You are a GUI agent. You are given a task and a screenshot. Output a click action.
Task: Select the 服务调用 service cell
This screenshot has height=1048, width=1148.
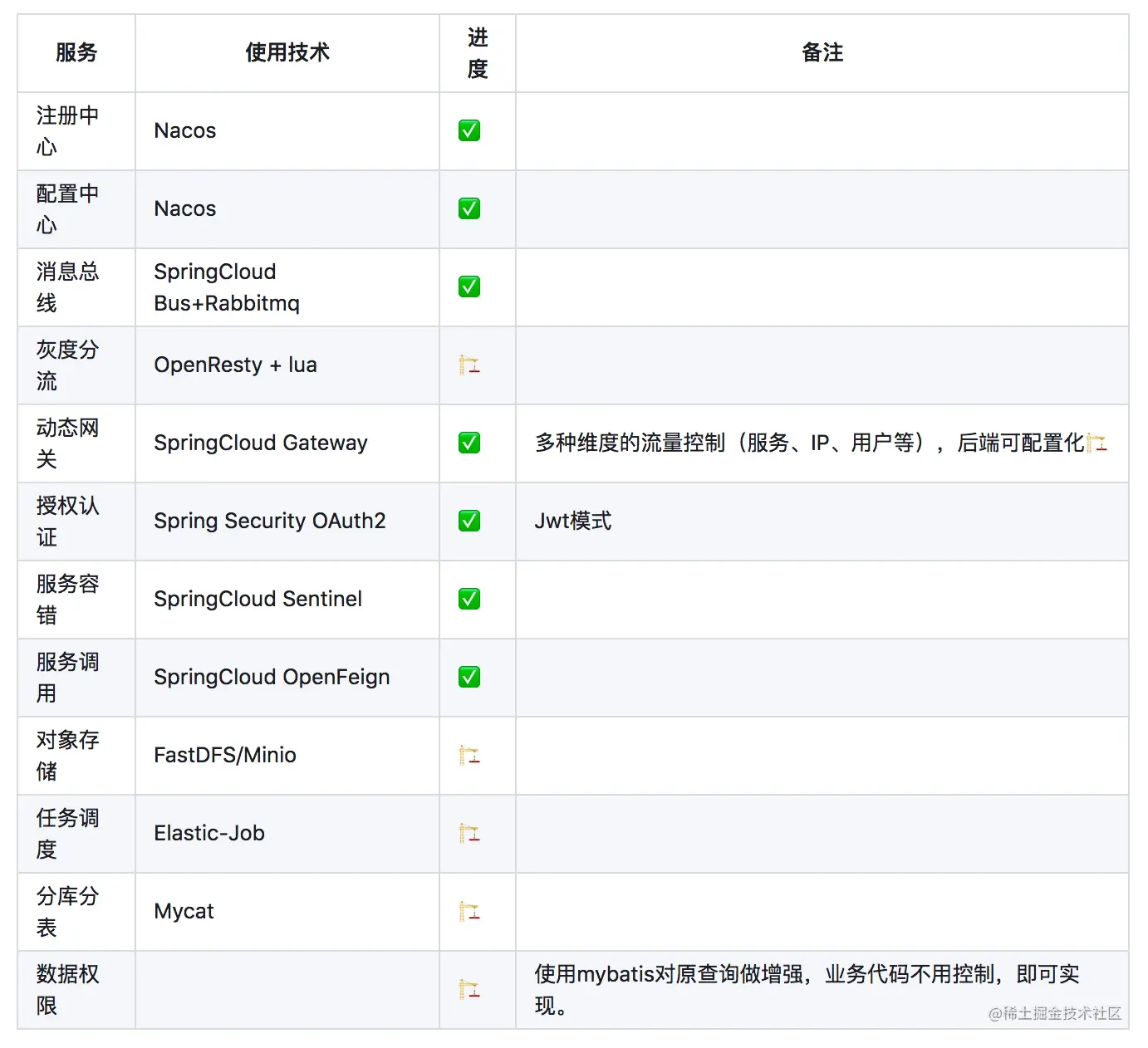pos(76,677)
